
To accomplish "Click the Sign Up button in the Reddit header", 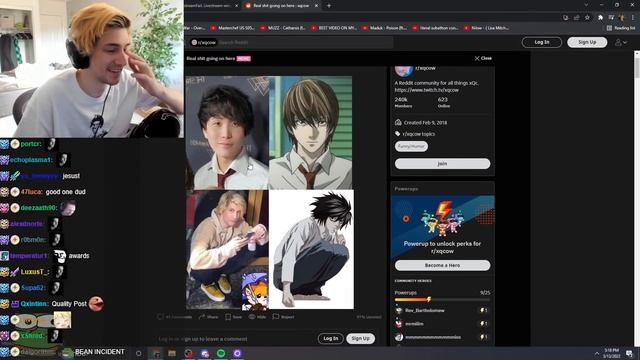I will point(587,42).
